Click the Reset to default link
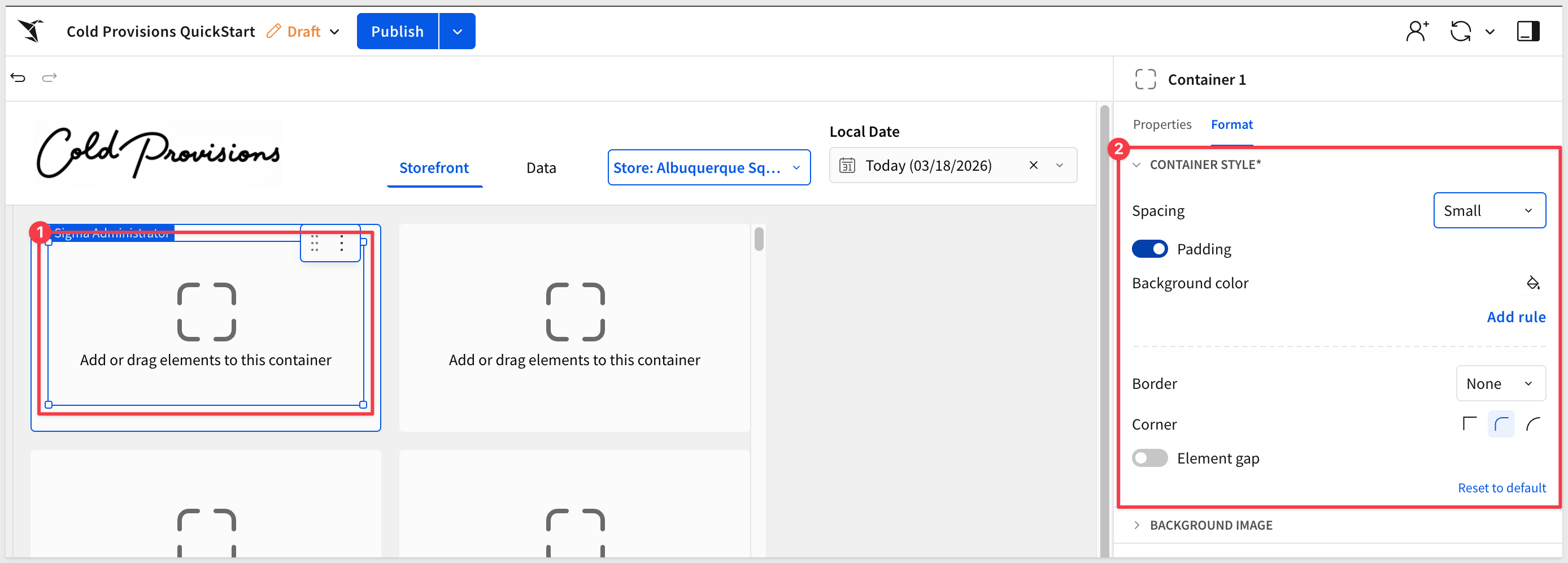This screenshot has height=563, width=1568. click(1501, 488)
